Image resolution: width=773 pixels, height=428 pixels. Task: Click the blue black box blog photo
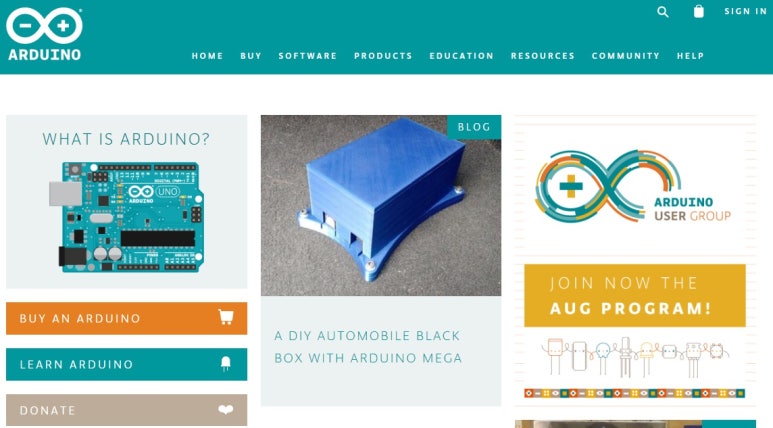pos(381,206)
